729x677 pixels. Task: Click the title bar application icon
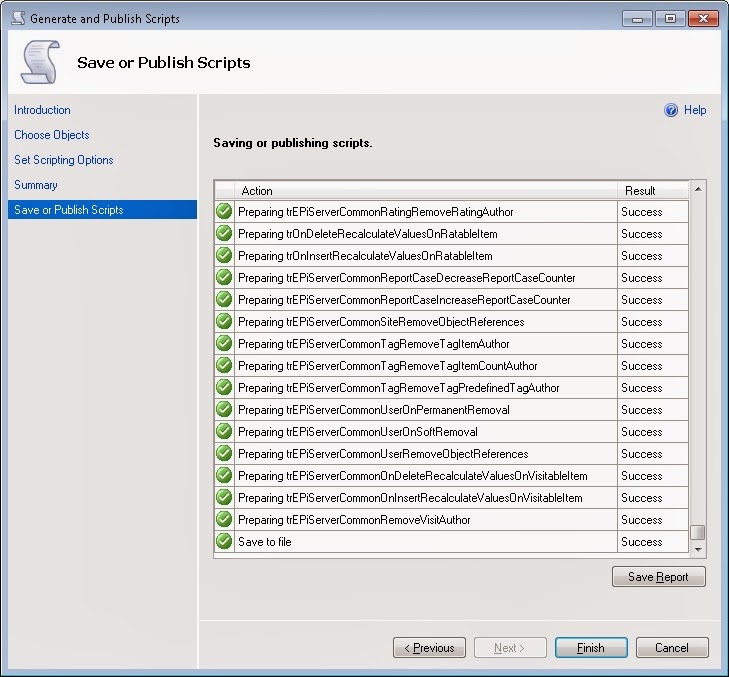coord(17,18)
